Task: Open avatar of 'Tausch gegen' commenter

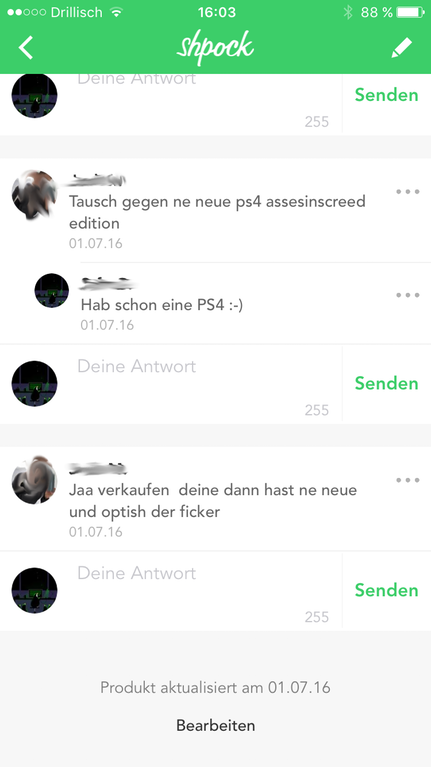Action: (x=34, y=194)
